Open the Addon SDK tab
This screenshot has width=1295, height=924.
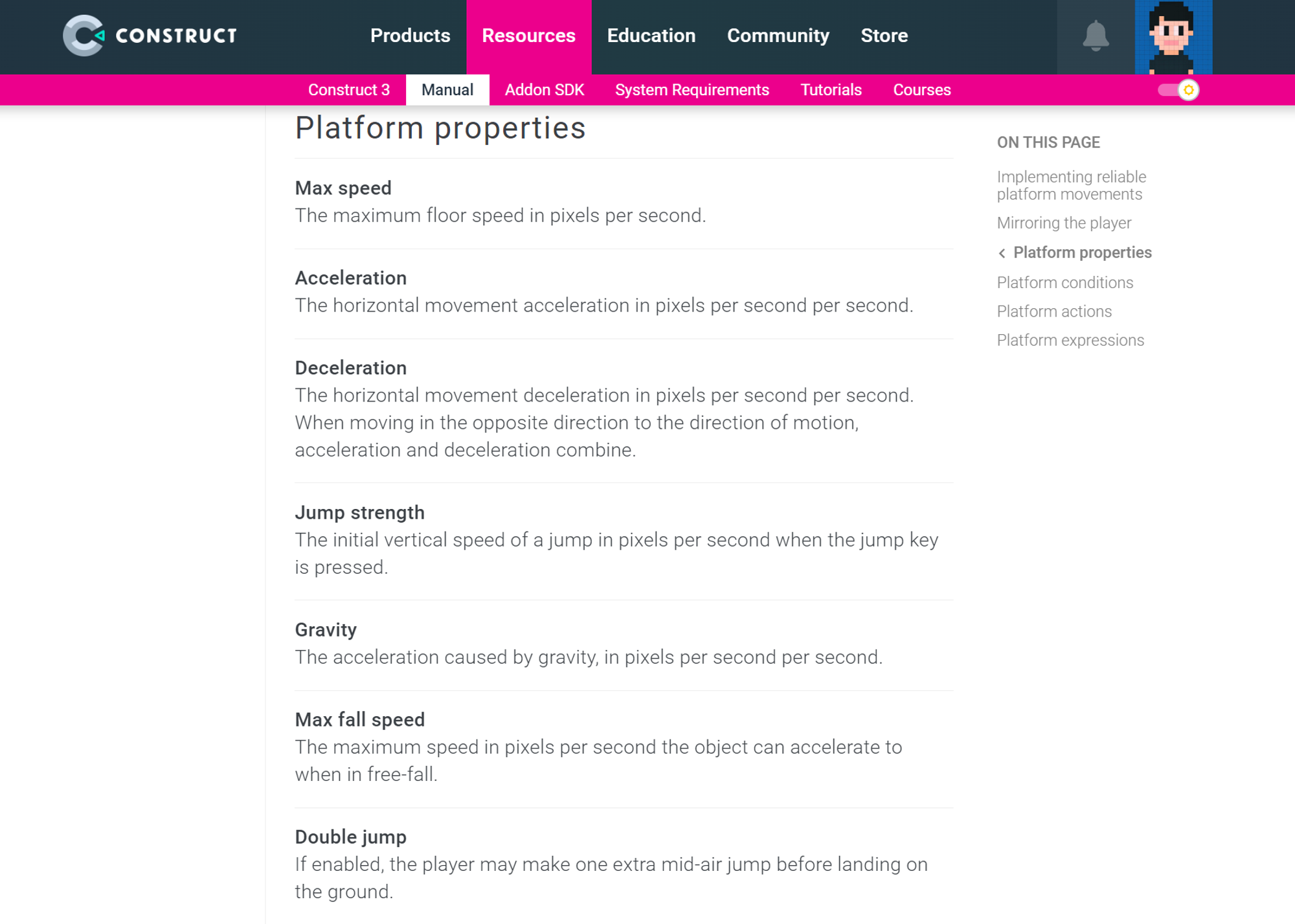(x=544, y=90)
